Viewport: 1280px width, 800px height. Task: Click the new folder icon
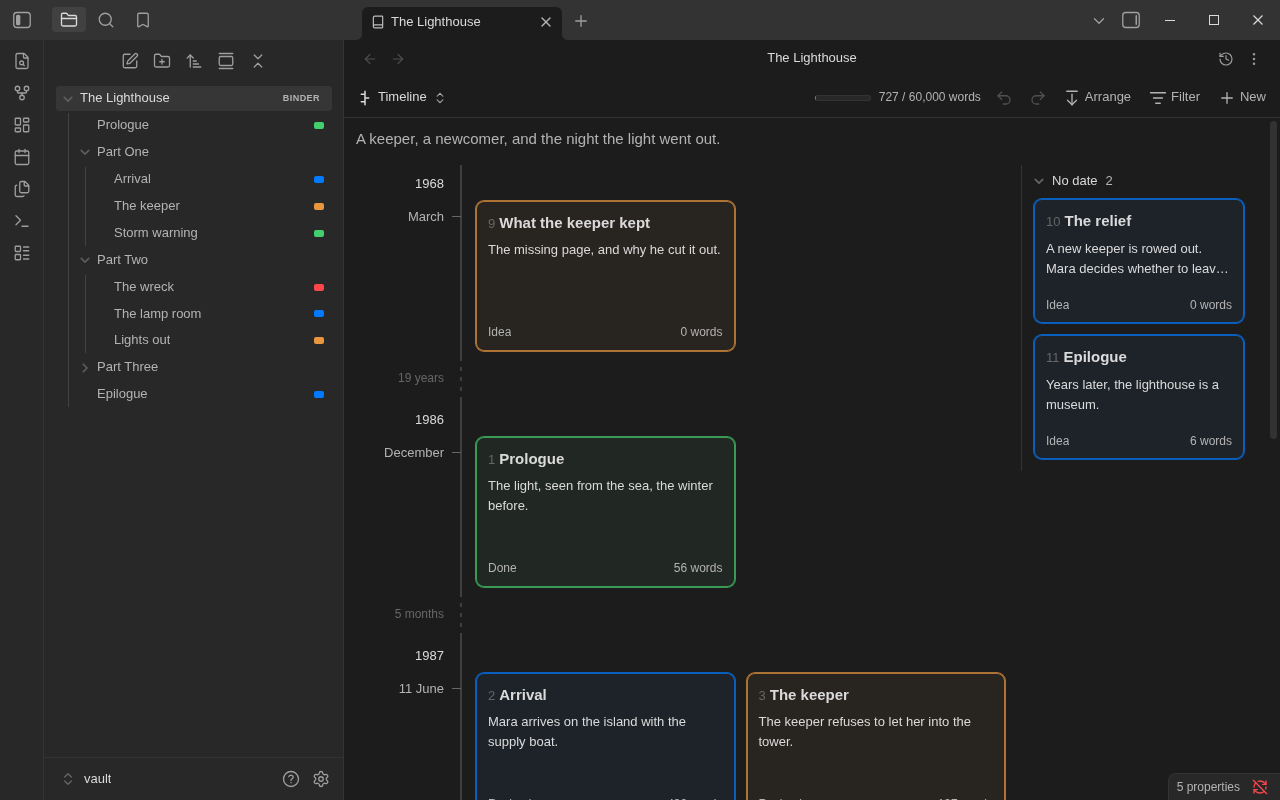pos(162,61)
